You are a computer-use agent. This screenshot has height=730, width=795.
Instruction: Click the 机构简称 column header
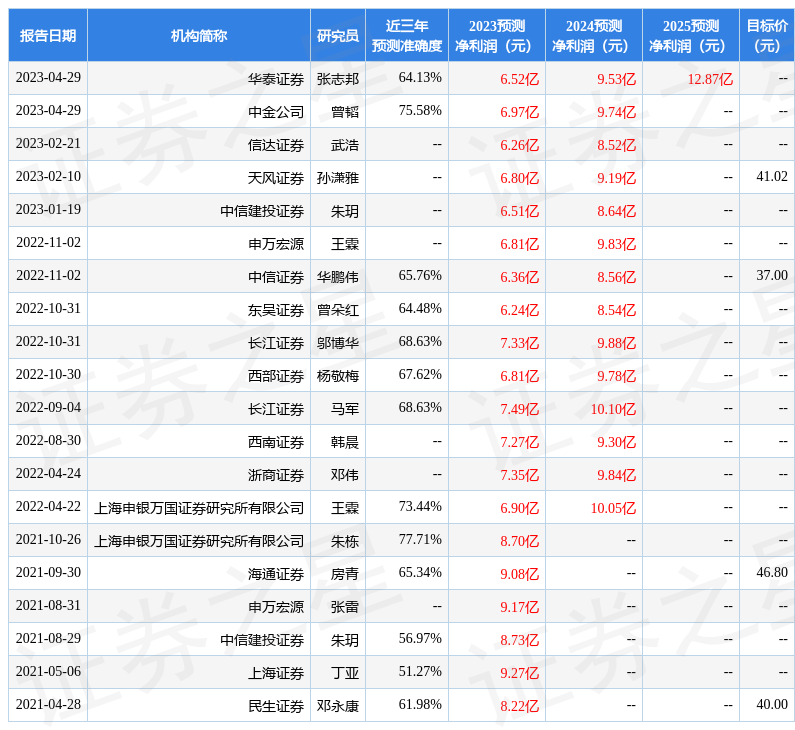(199, 35)
